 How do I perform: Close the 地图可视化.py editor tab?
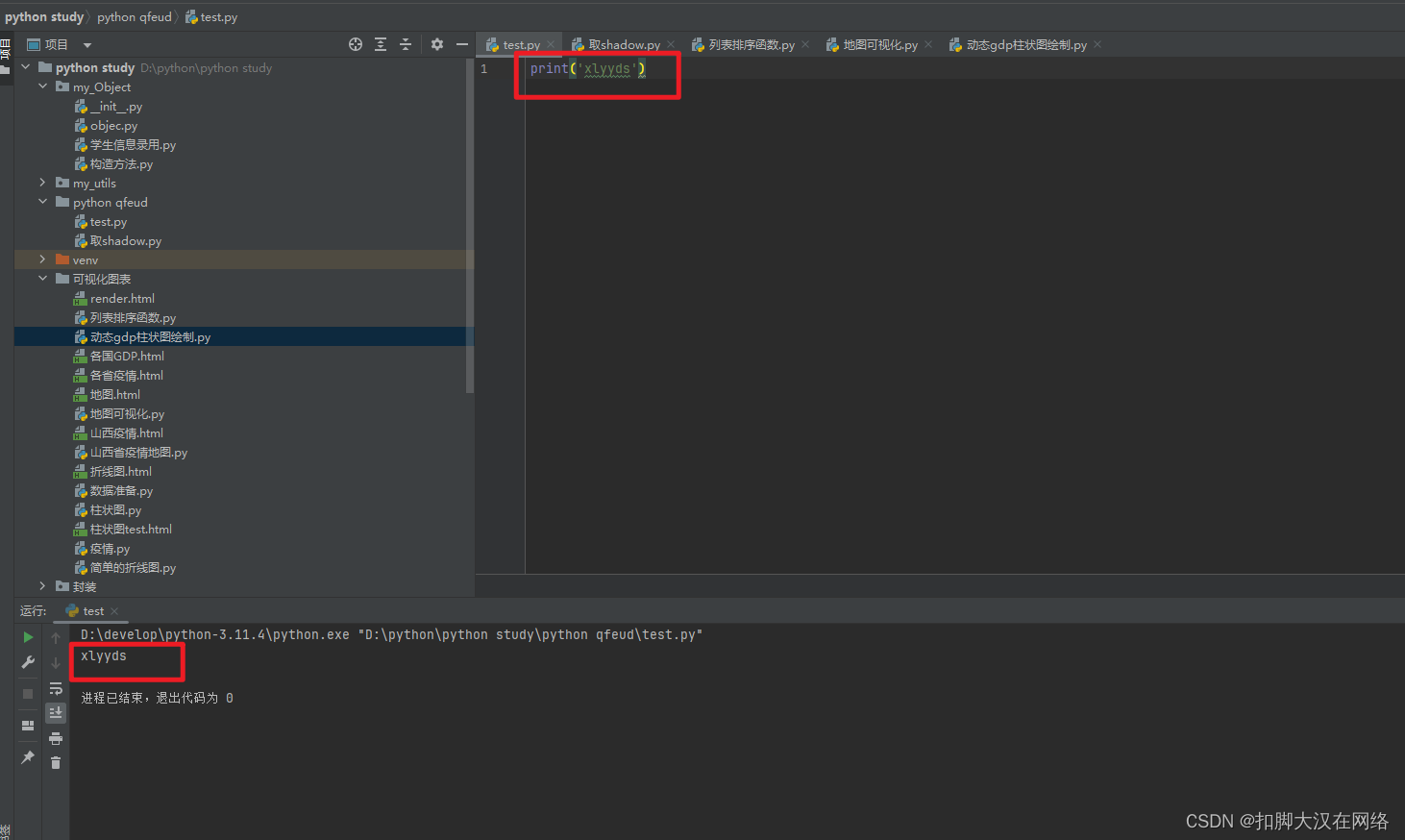point(928,45)
